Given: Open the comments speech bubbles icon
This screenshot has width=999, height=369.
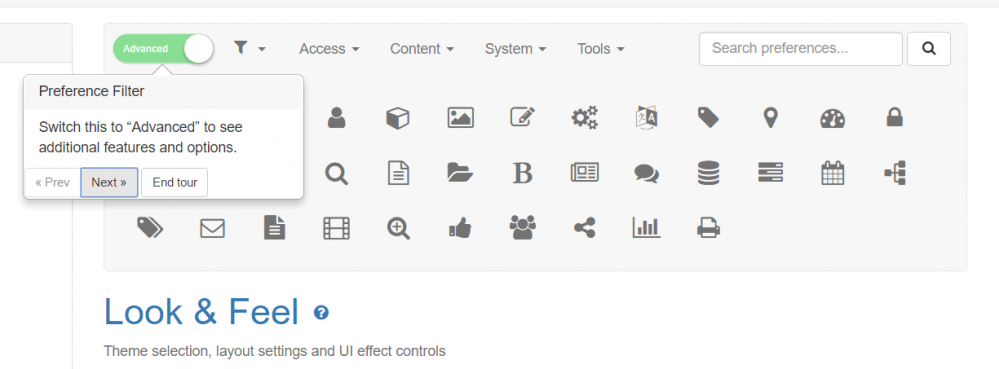Looking at the screenshot, I should (646, 173).
